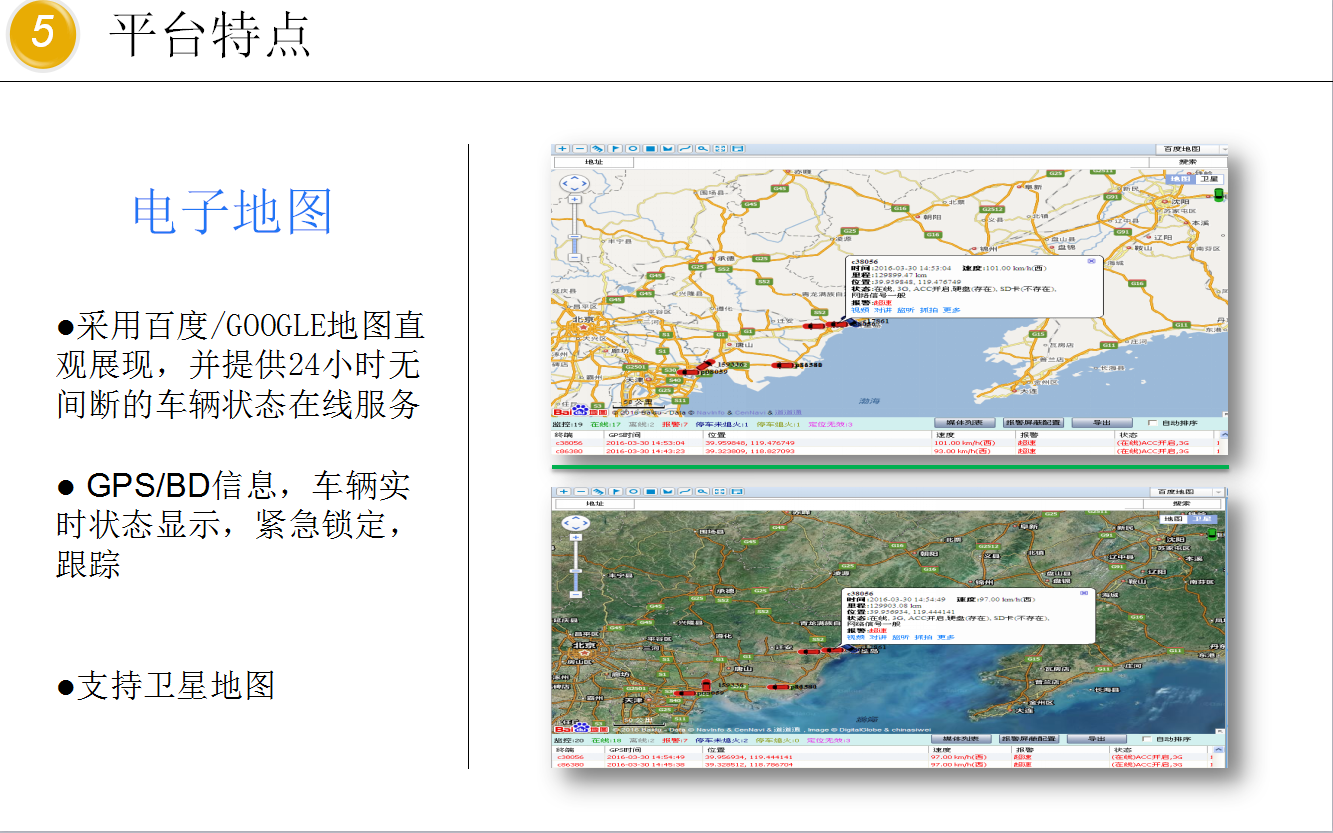Click 媒体列表 button below lower satellite map
The height and width of the screenshot is (833, 1333).
[x=959, y=739]
